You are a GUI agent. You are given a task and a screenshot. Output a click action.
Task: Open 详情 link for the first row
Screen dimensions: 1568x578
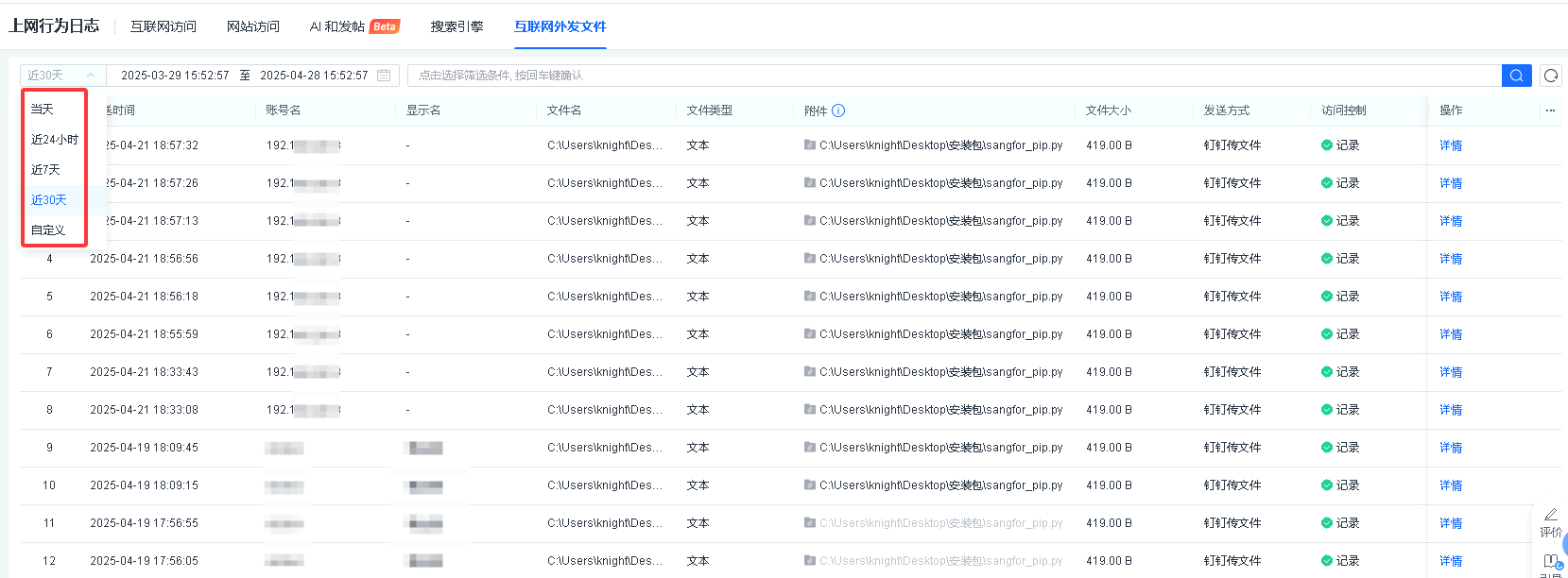pos(1450,145)
